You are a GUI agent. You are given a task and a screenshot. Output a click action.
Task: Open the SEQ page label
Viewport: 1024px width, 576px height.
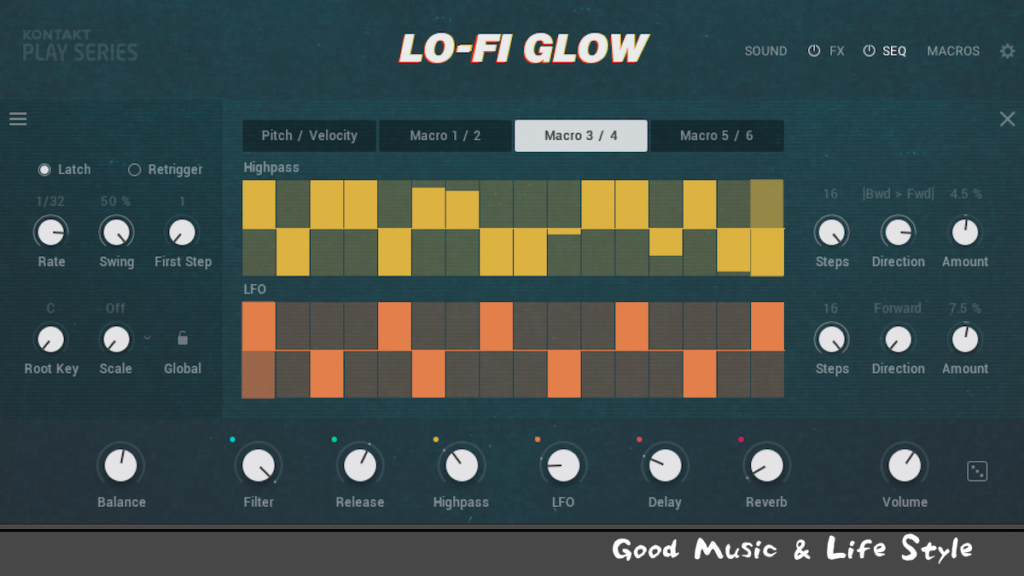894,51
